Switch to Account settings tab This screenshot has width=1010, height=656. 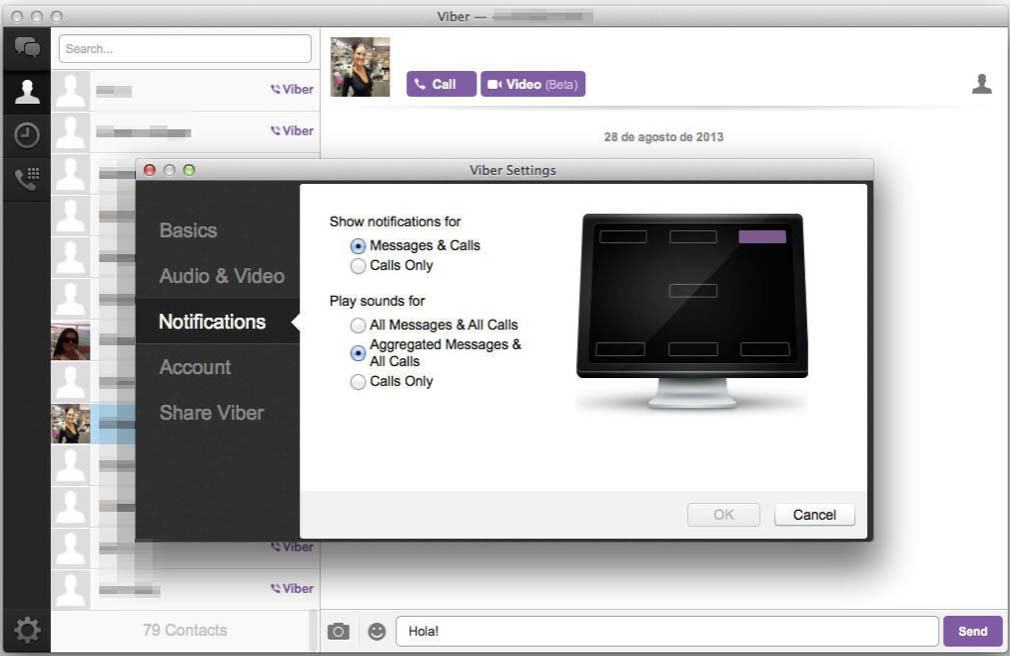click(x=195, y=367)
